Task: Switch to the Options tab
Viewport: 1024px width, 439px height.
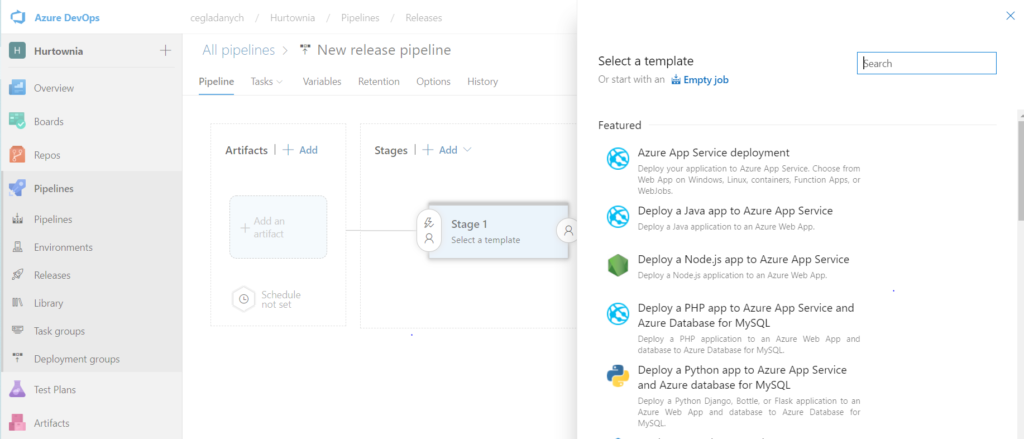Action: pos(434,82)
